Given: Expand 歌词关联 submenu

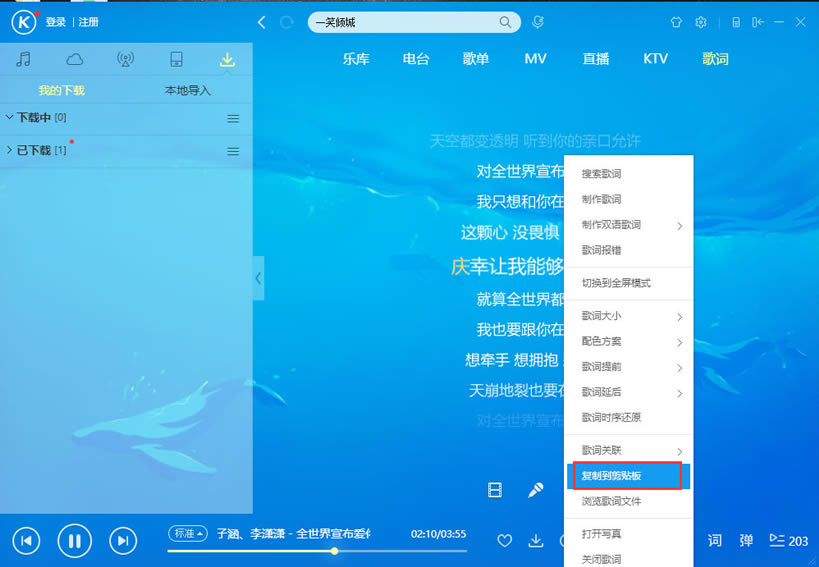Looking at the screenshot, I should 629,451.
